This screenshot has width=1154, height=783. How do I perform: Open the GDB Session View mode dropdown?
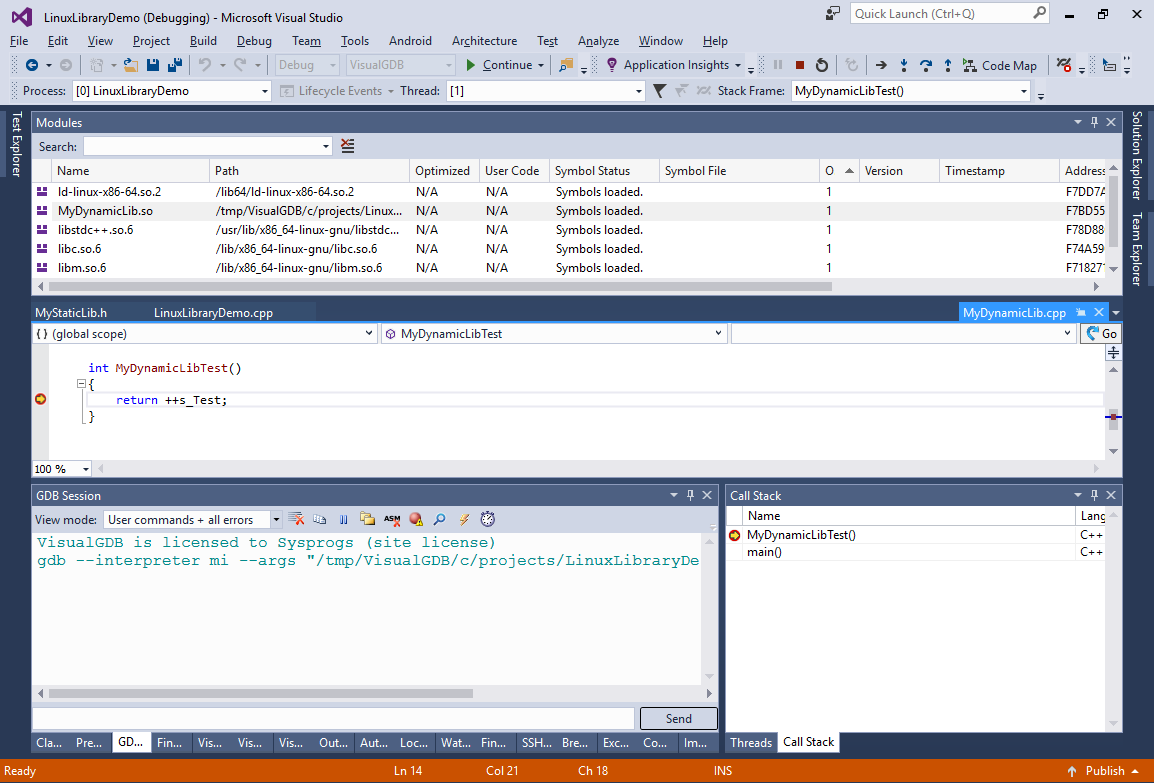[x=276, y=520]
